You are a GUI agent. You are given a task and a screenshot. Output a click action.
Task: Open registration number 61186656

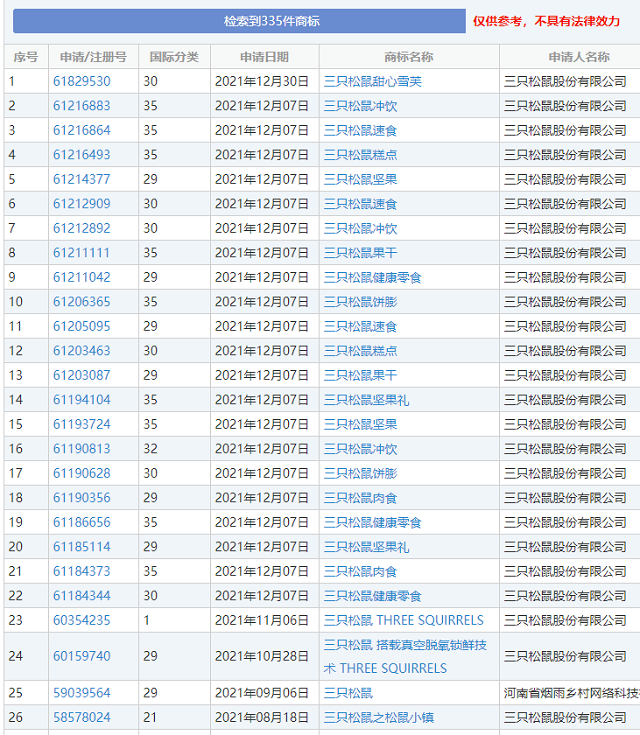82,522
